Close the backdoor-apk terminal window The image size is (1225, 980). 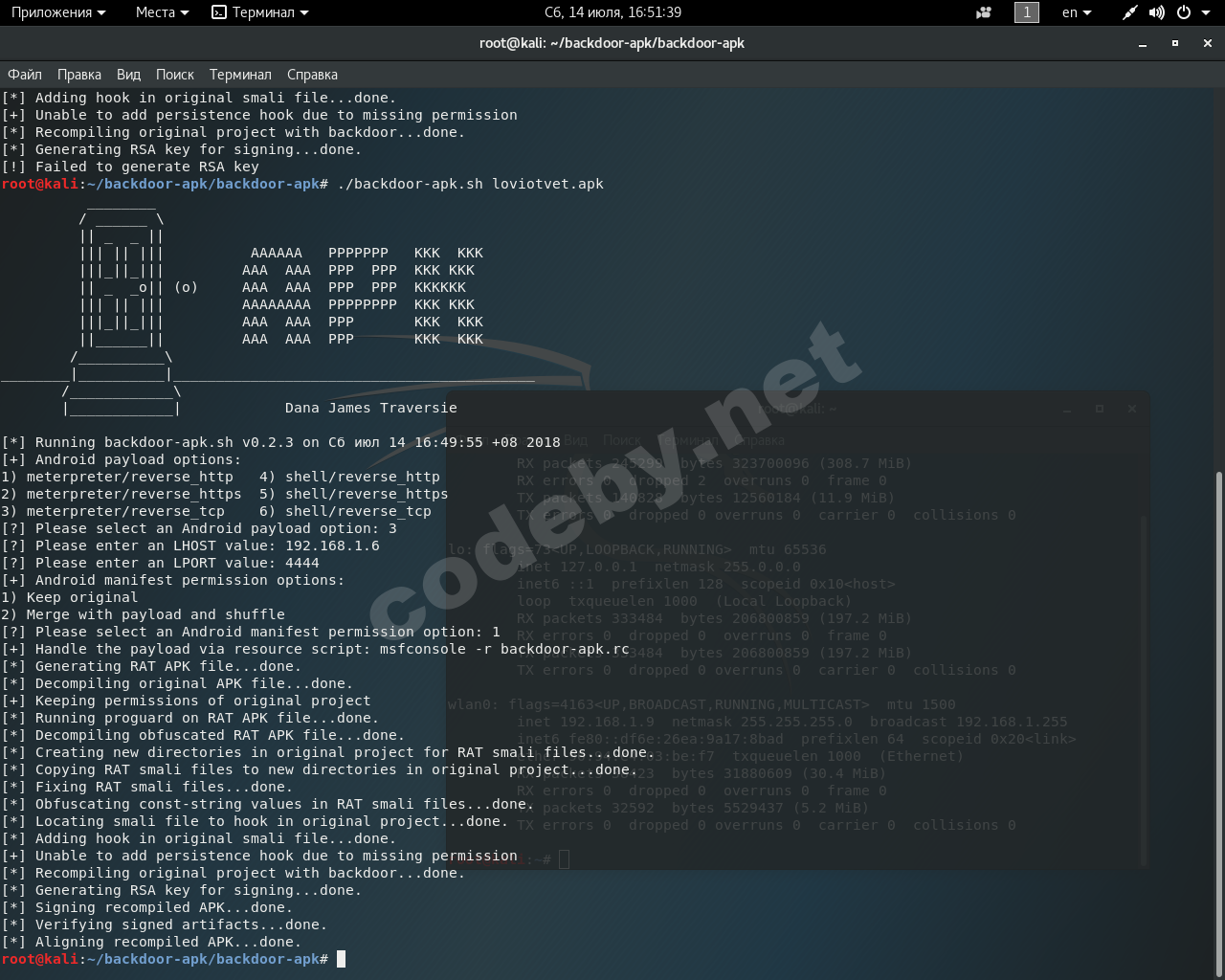(x=1208, y=43)
